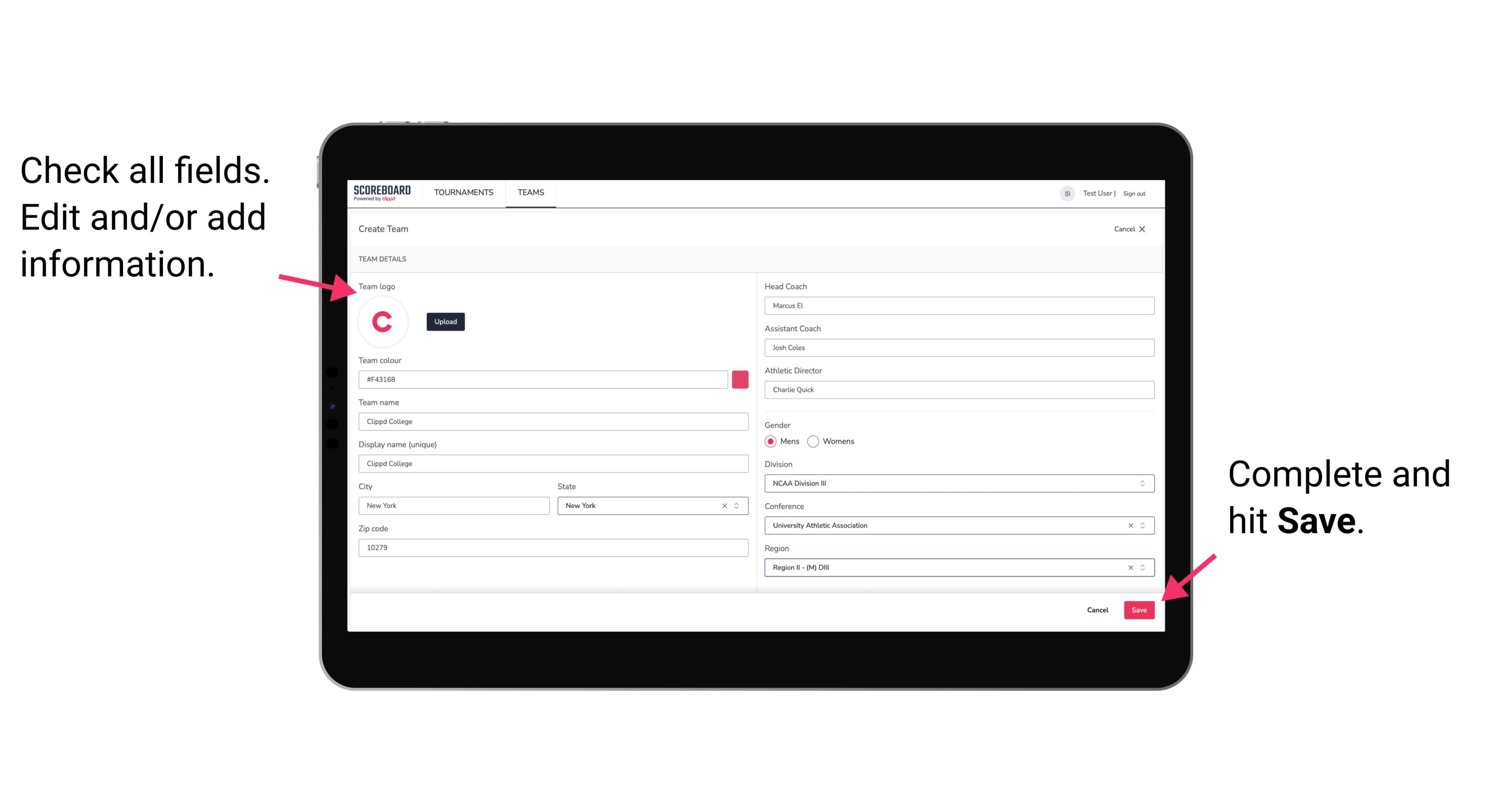Image resolution: width=1510 pixels, height=812 pixels.
Task: Click the X icon on Conference field
Action: pyautogui.click(x=1128, y=525)
